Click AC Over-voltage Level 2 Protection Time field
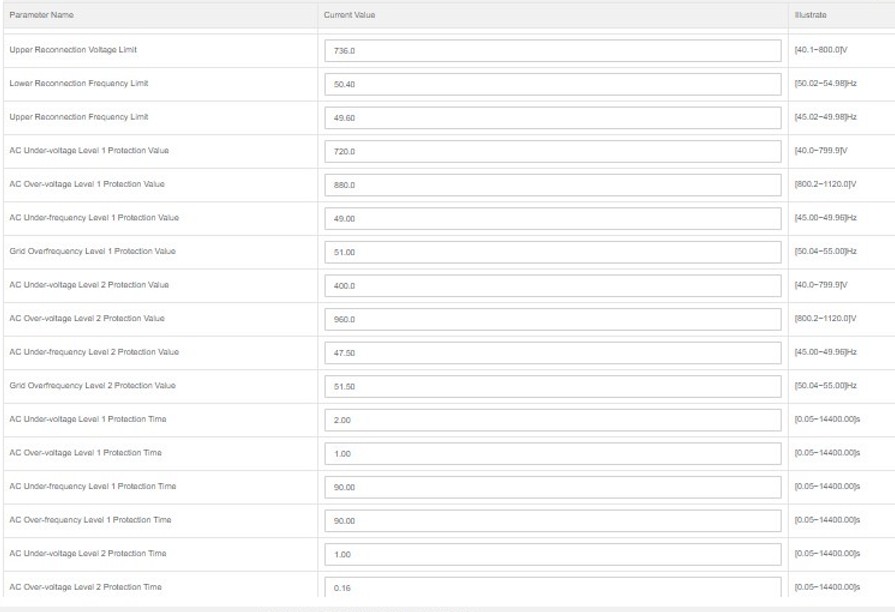The image size is (895, 612). [552, 586]
